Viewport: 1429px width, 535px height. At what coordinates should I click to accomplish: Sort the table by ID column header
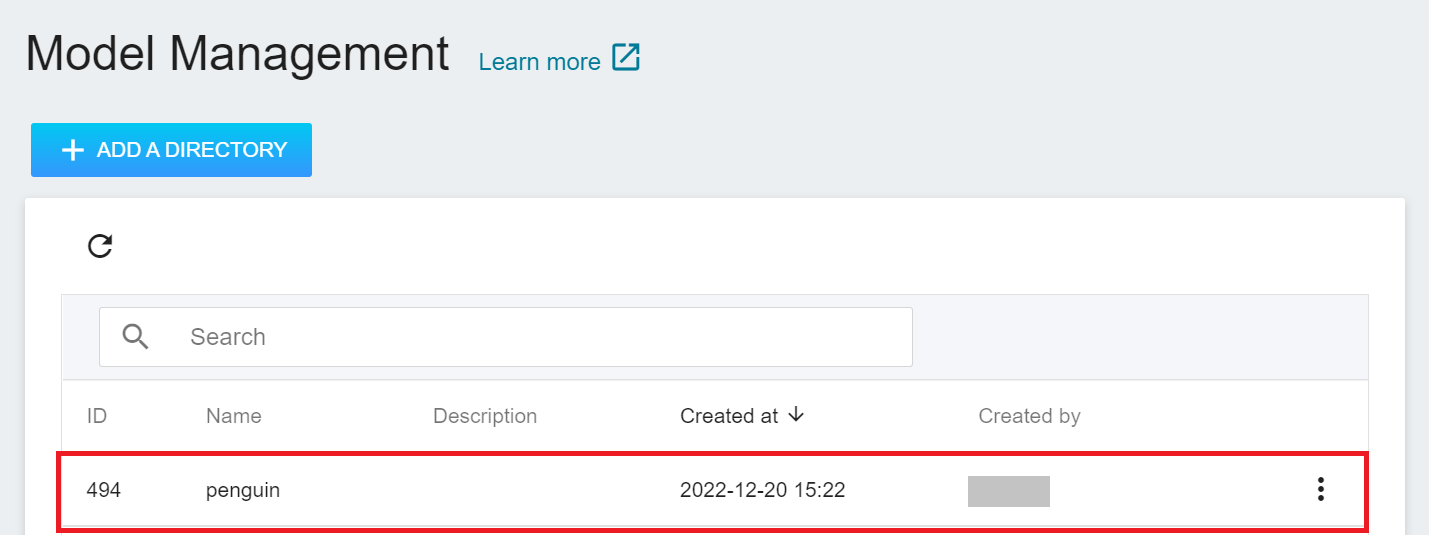click(x=97, y=416)
